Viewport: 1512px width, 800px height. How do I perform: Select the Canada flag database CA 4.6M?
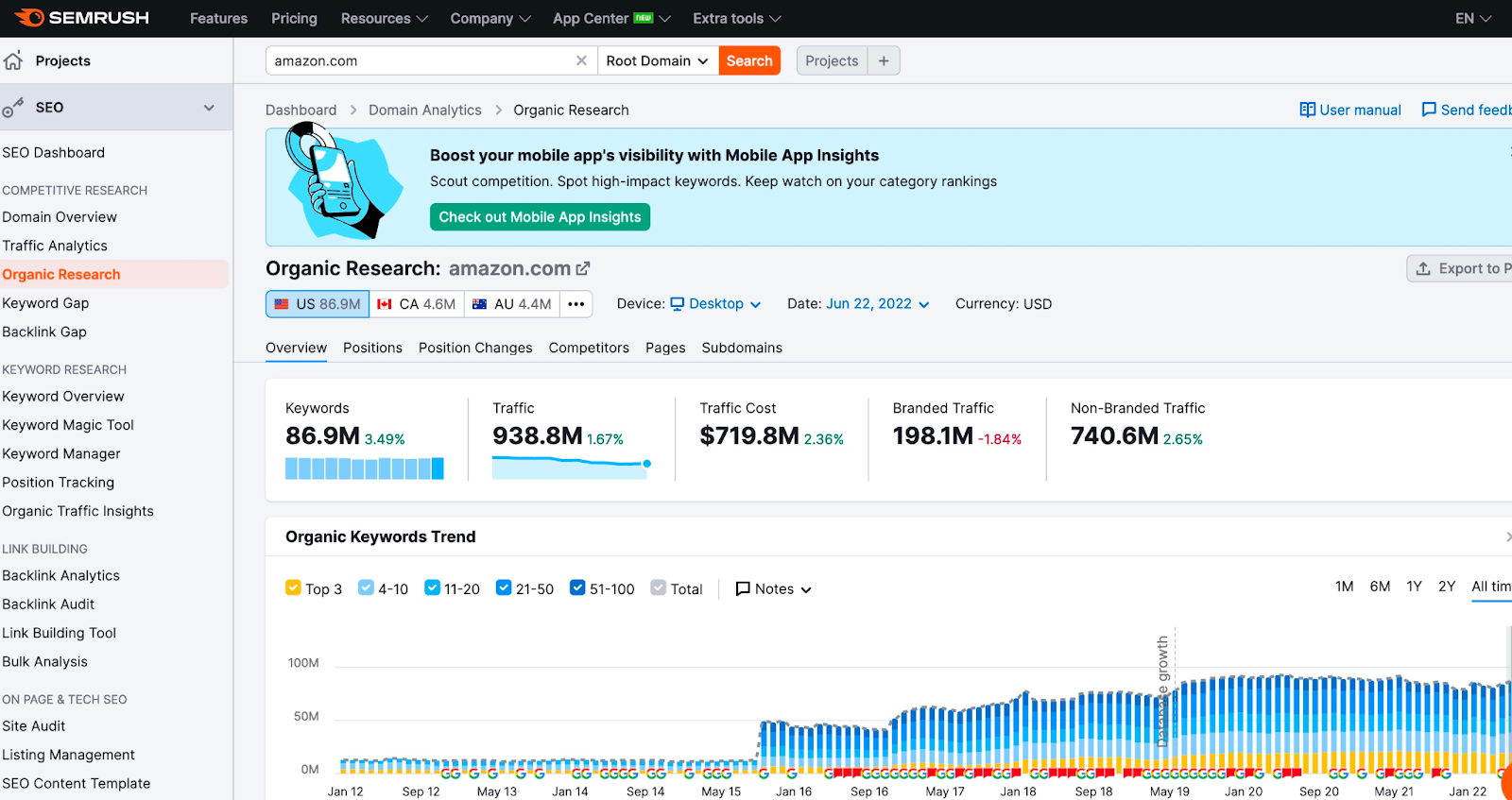point(417,304)
